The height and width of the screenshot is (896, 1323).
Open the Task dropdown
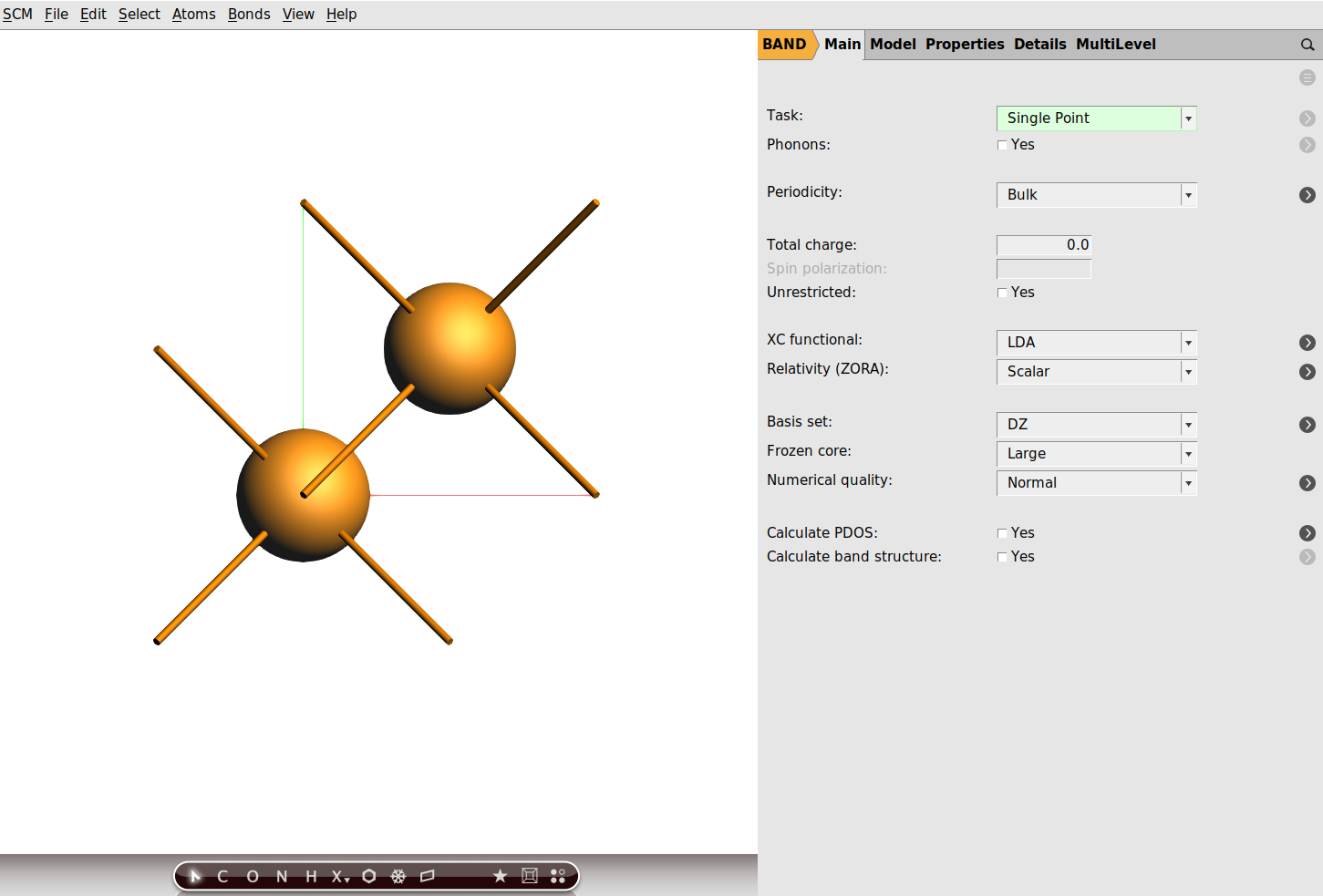pos(1188,118)
